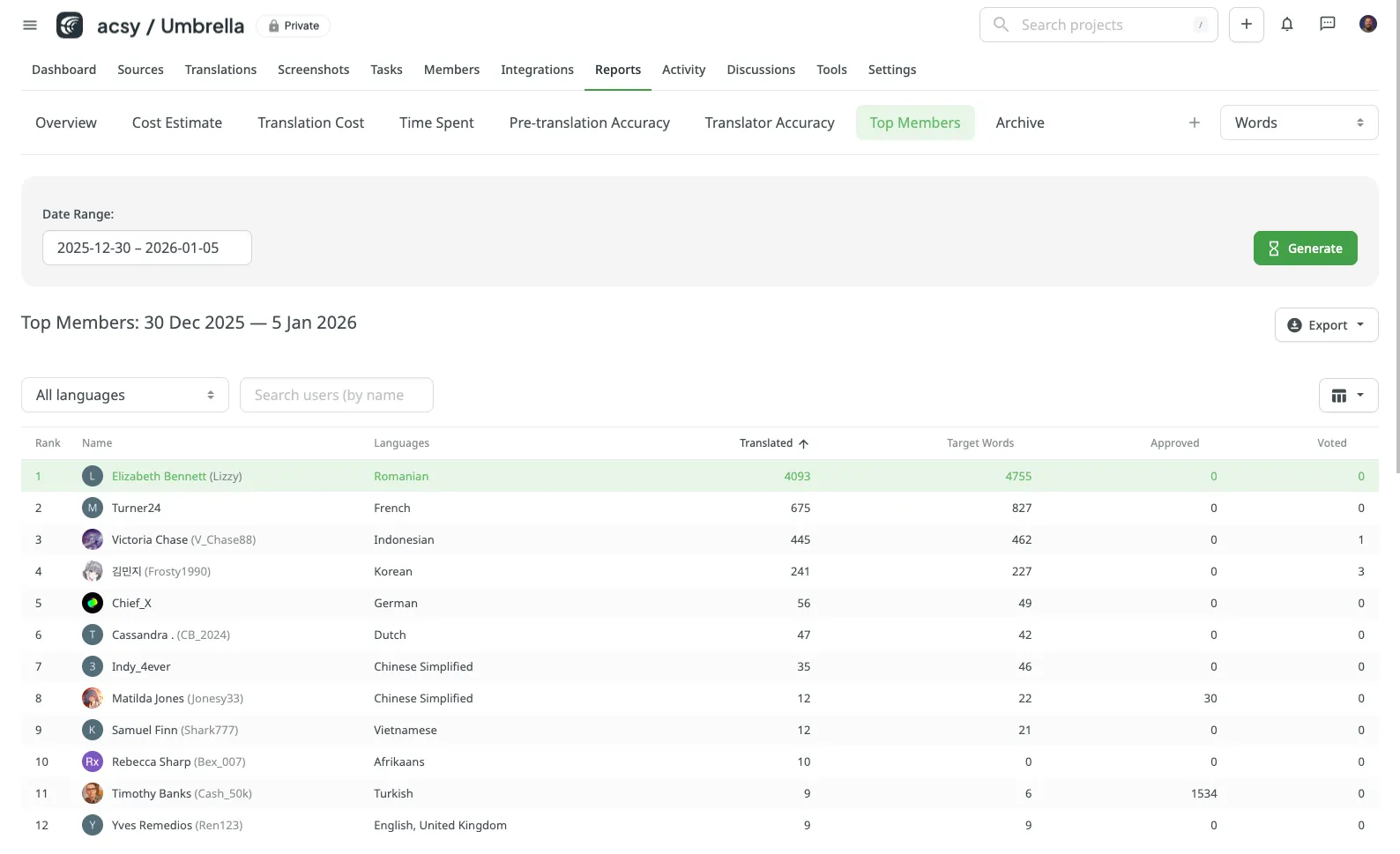The image size is (1400, 854).
Task: Switch to the Translations tab
Action: [x=220, y=70]
